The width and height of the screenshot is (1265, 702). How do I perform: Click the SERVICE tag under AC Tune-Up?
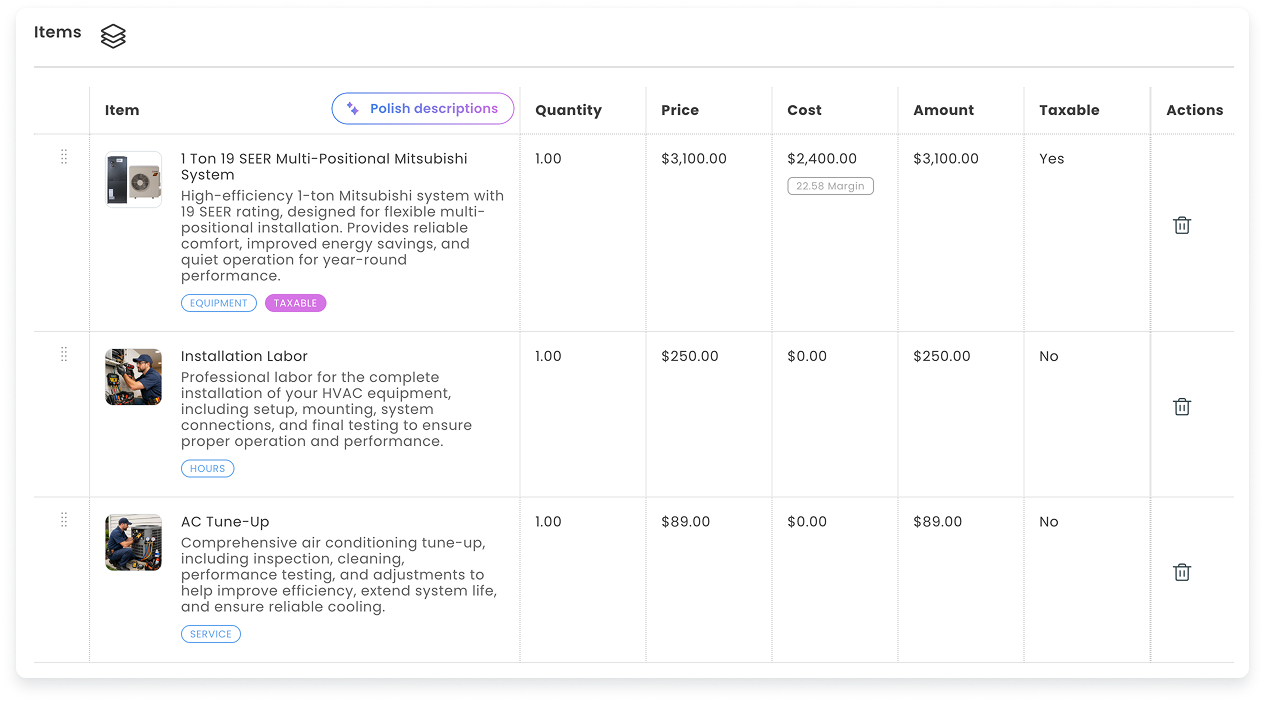[x=211, y=634]
